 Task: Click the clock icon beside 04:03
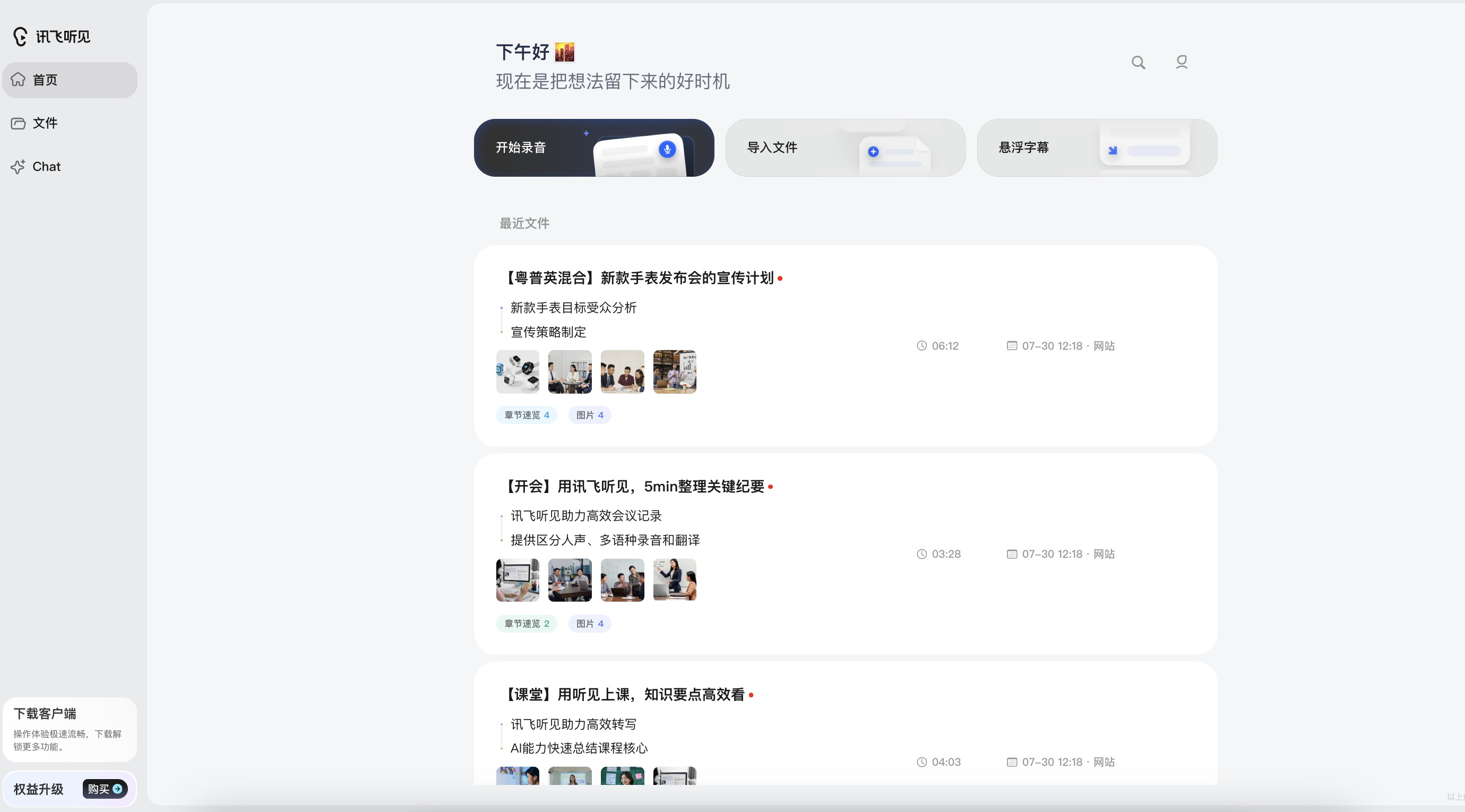tap(922, 762)
